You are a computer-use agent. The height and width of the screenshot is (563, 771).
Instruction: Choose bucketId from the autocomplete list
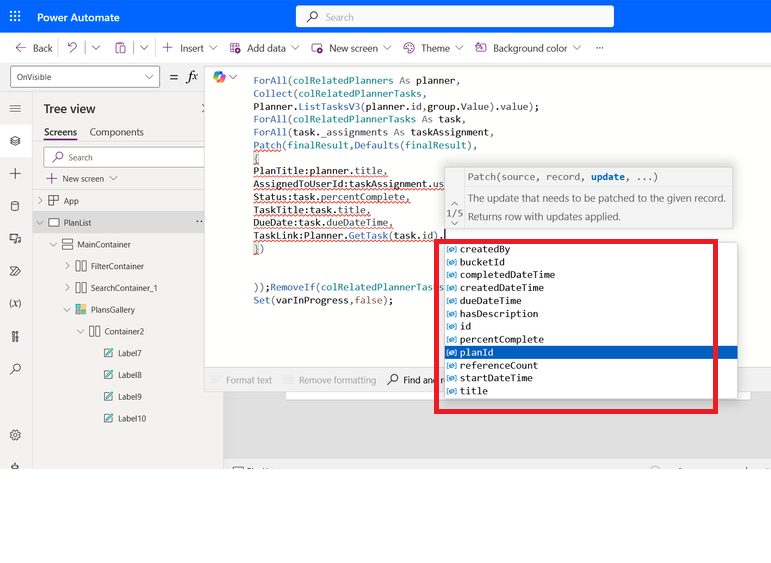(x=591, y=262)
